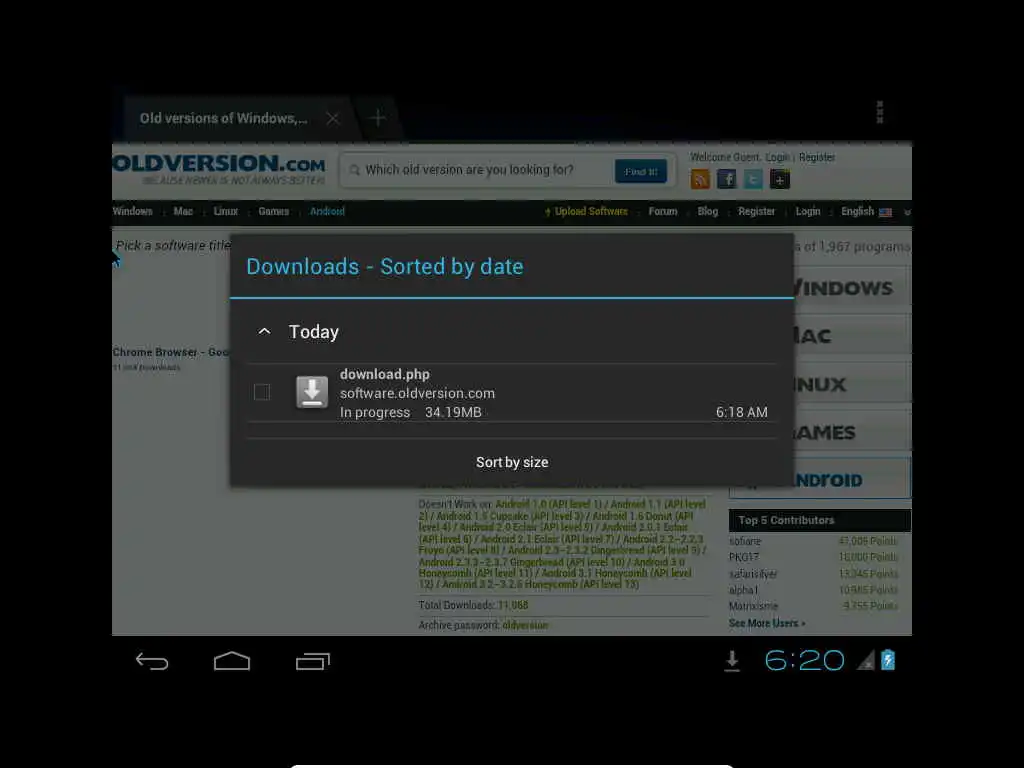The height and width of the screenshot is (768, 1024).
Task: Close the Old versions of Windows tab
Action: (333, 118)
